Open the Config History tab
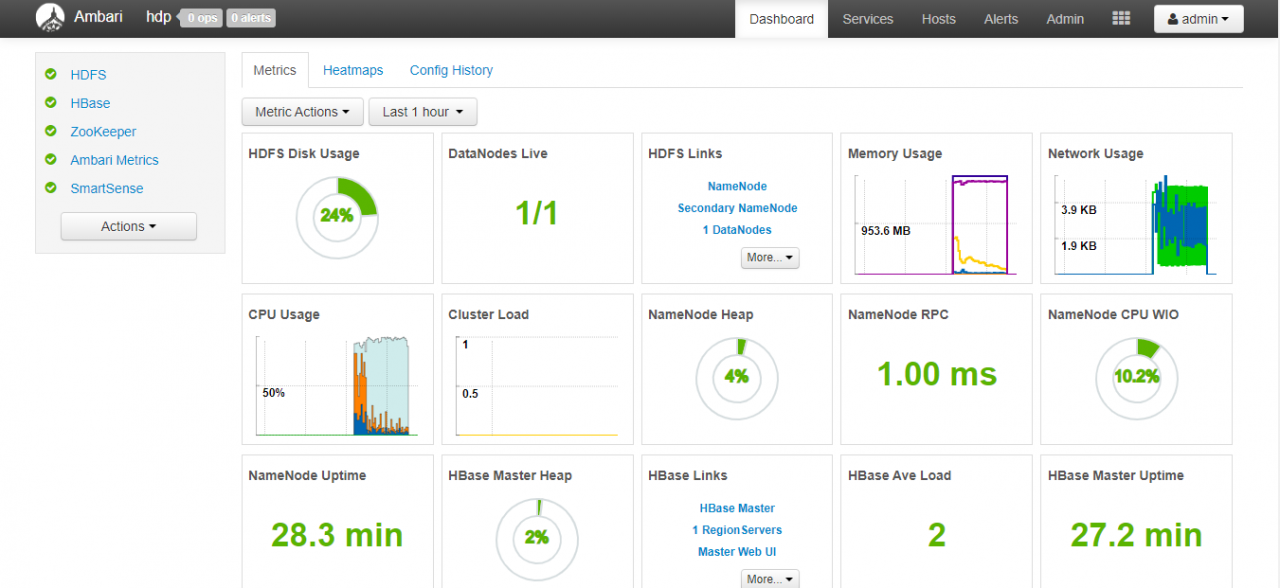This screenshot has width=1280, height=588. click(x=451, y=70)
